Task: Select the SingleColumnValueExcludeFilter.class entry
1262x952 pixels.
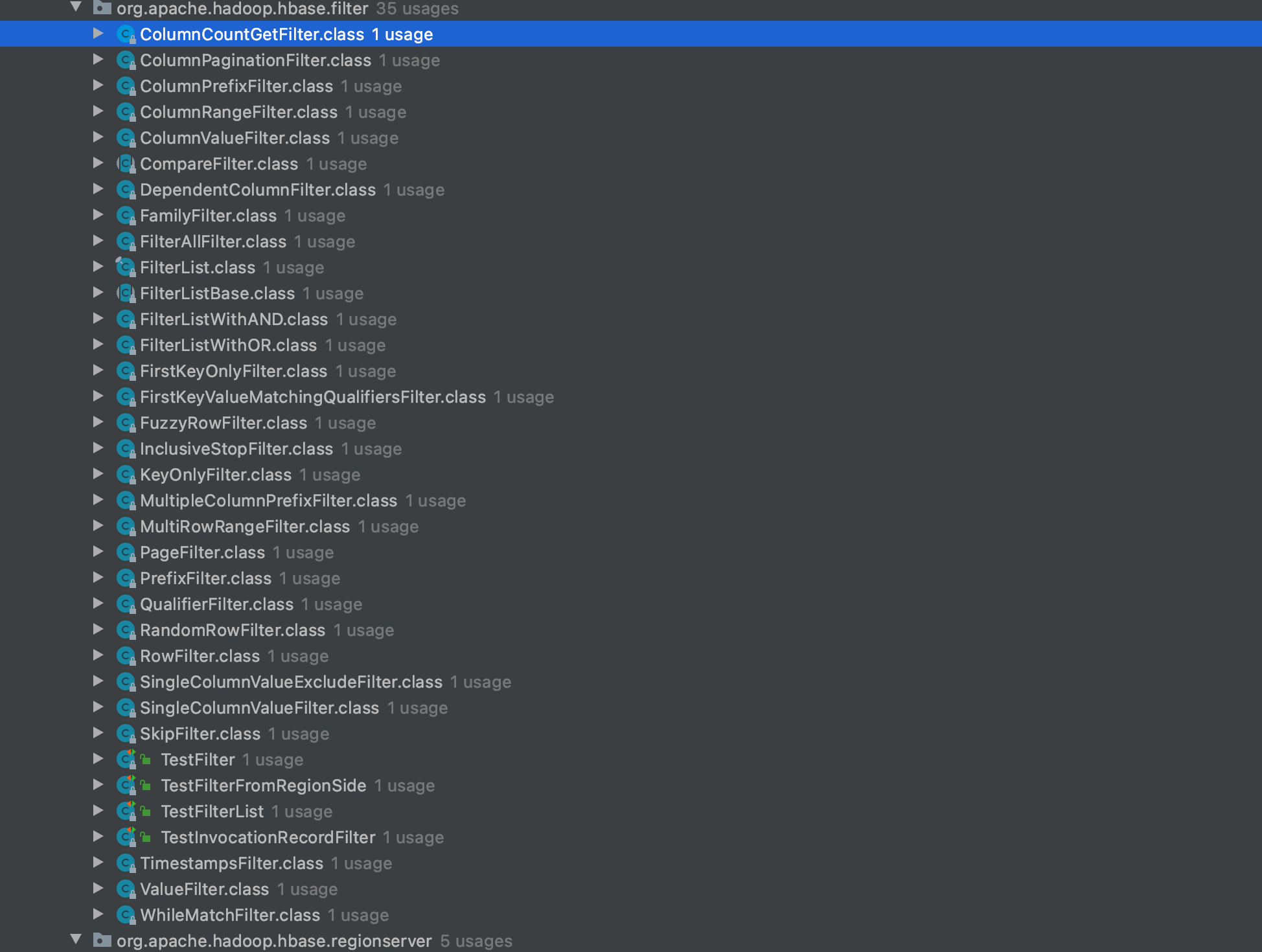Action: [291, 682]
